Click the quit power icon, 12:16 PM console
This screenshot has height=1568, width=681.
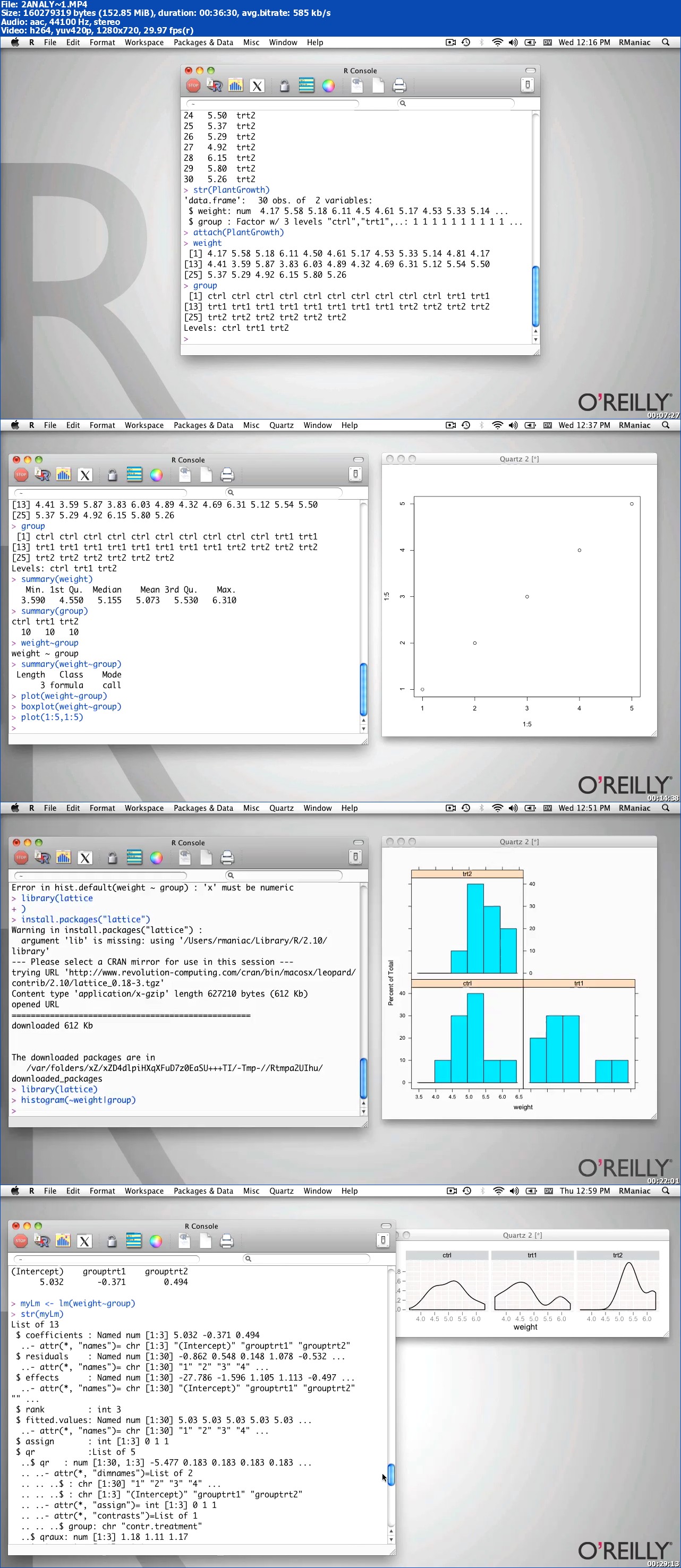click(x=528, y=84)
